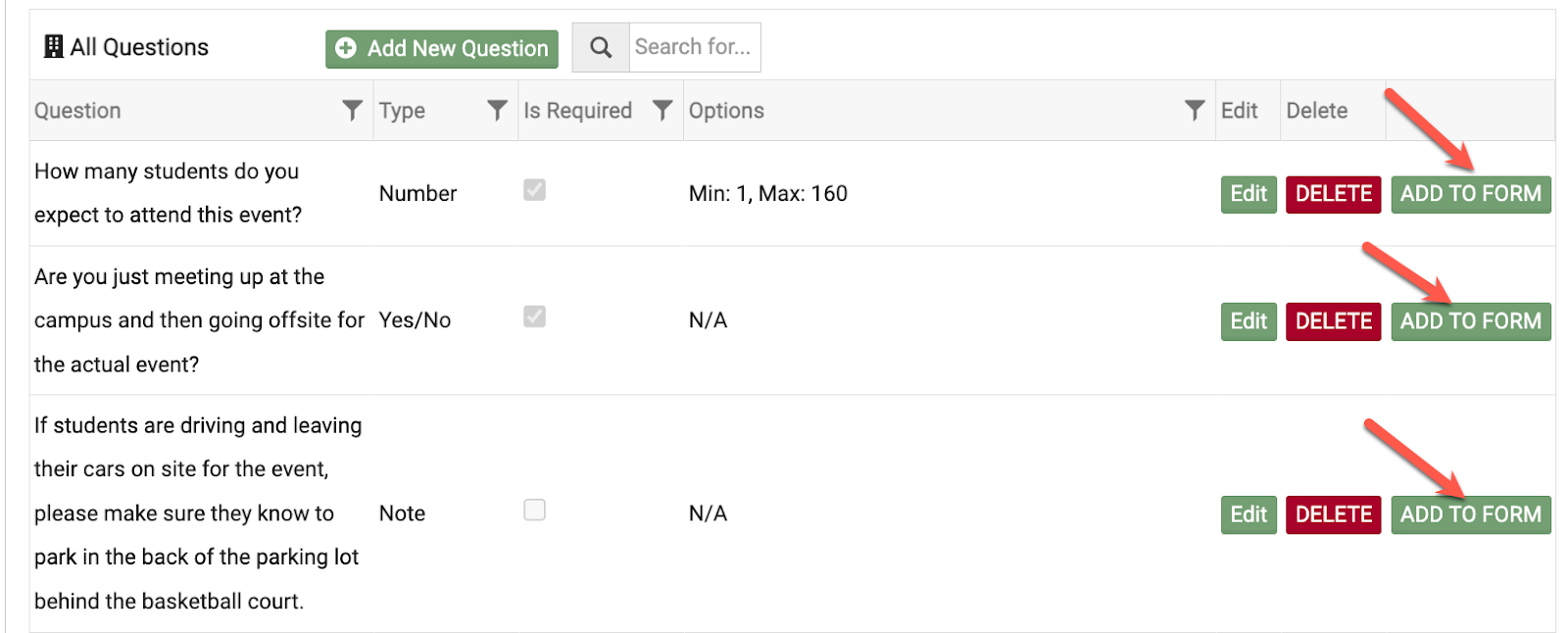1568x633 pixels.
Task: Click the Question column filter icon
Action: 352,111
